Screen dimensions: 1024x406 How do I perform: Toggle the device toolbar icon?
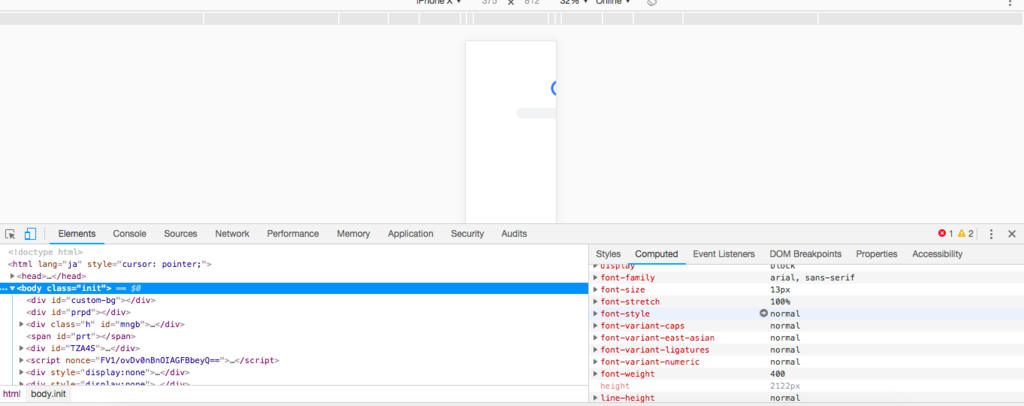click(x=30, y=234)
